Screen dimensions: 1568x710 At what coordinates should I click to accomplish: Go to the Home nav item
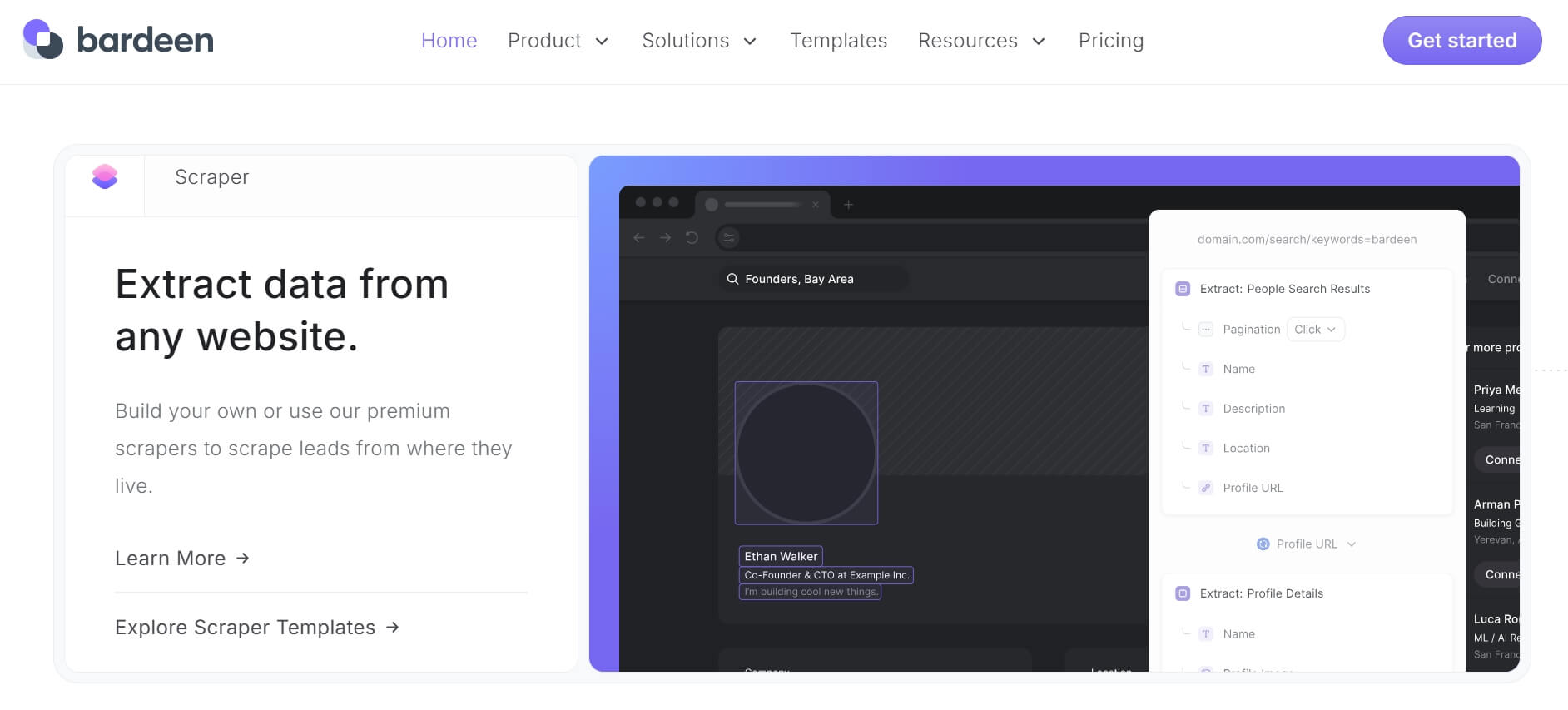449,41
